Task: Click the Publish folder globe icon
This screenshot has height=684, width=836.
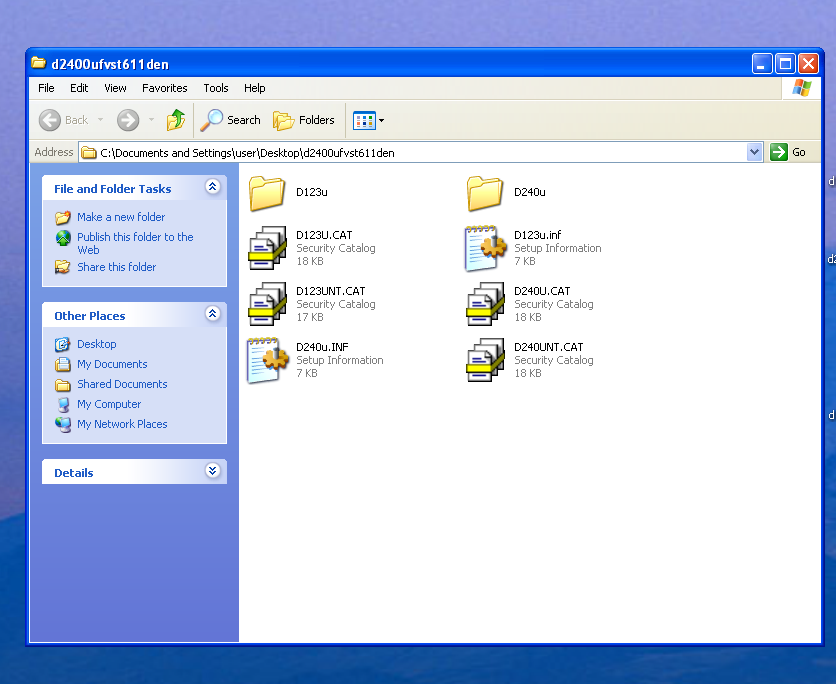Action: [63, 238]
